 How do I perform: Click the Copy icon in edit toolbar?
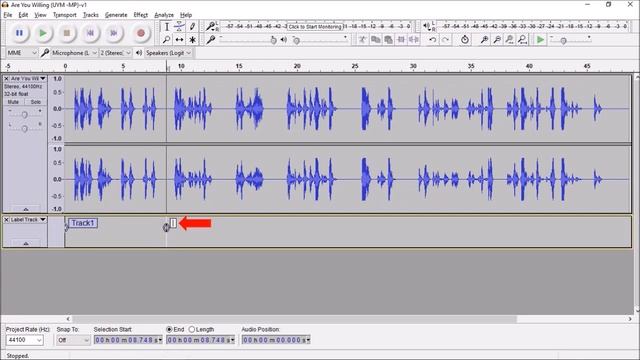[x=376, y=40]
